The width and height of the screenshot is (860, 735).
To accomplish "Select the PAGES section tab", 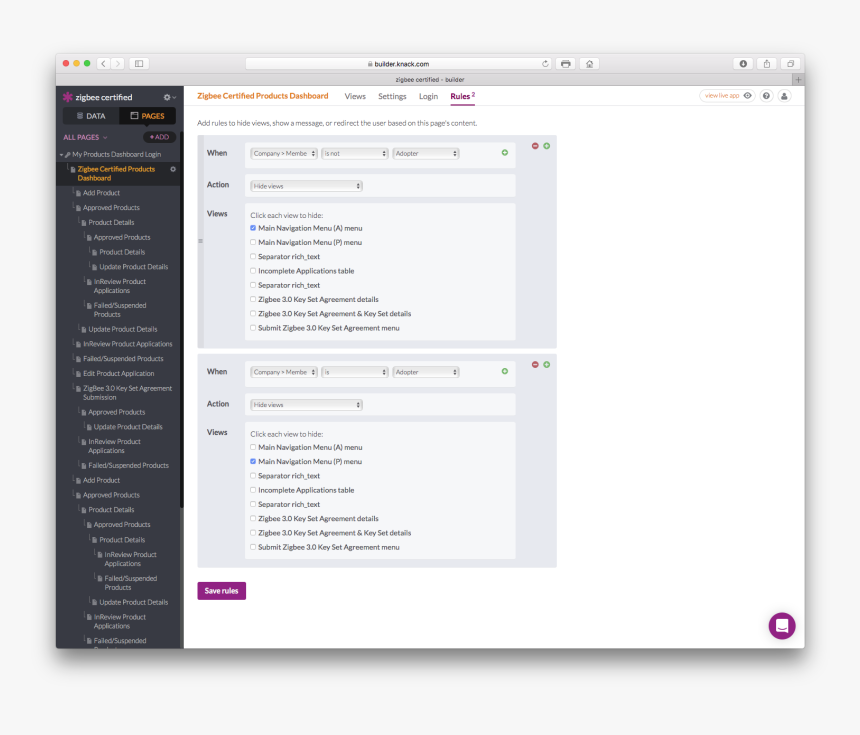I will [148, 116].
